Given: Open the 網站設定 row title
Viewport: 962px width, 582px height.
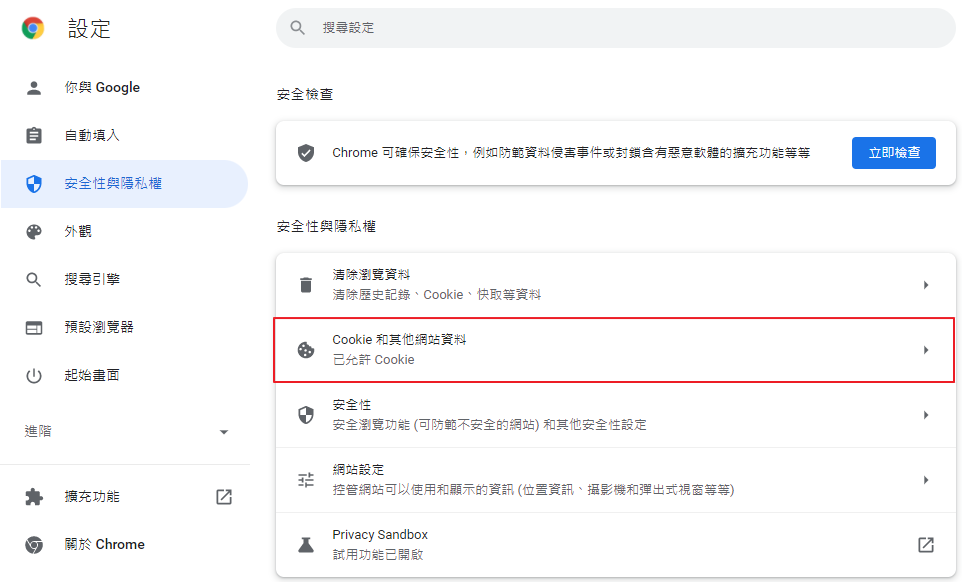Looking at the screenshot, I should click(x=358, y=470).
